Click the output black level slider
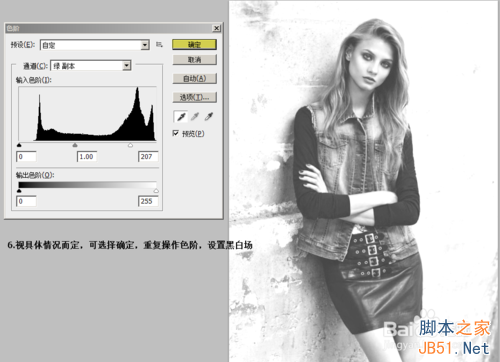The image size is (500, 362). [x=19, y=191]
